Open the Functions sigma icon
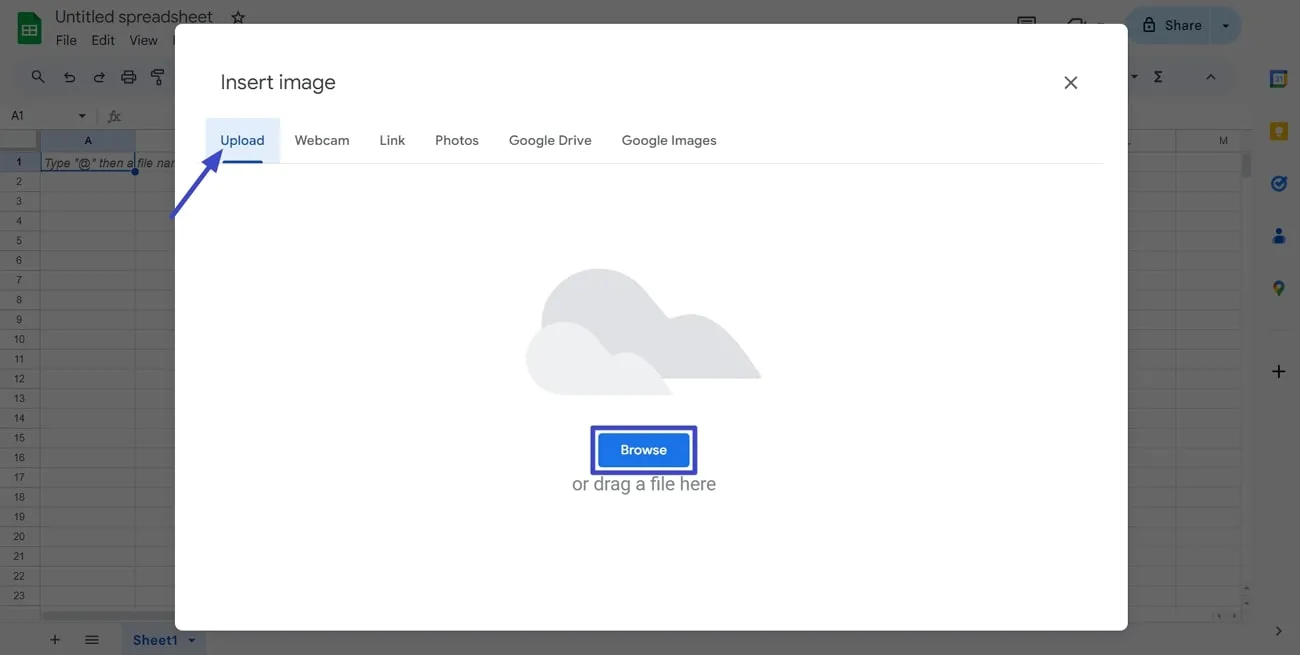The image size is (1300, 655). 1158,77
